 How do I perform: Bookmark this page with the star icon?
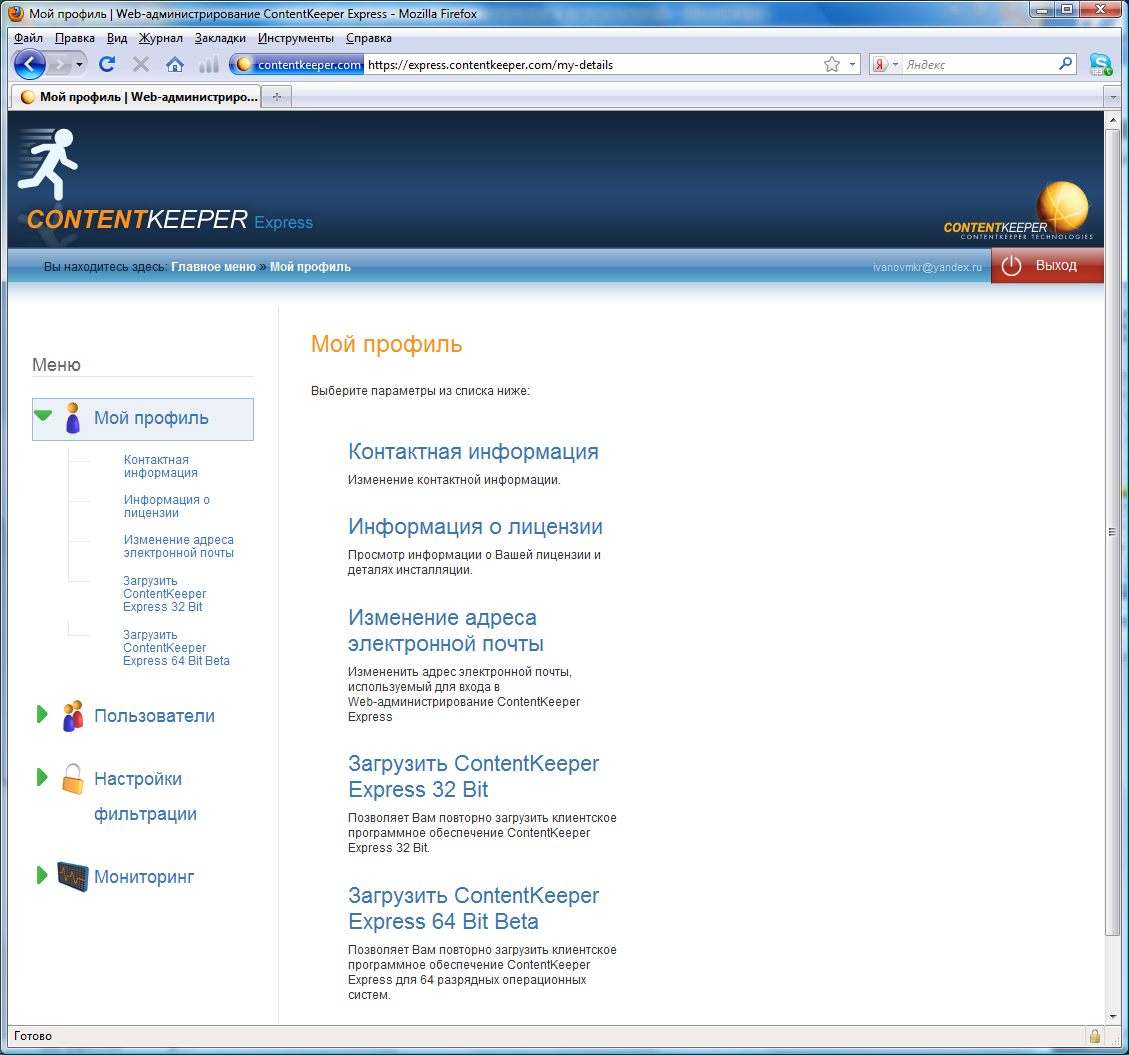pos(832,65)
